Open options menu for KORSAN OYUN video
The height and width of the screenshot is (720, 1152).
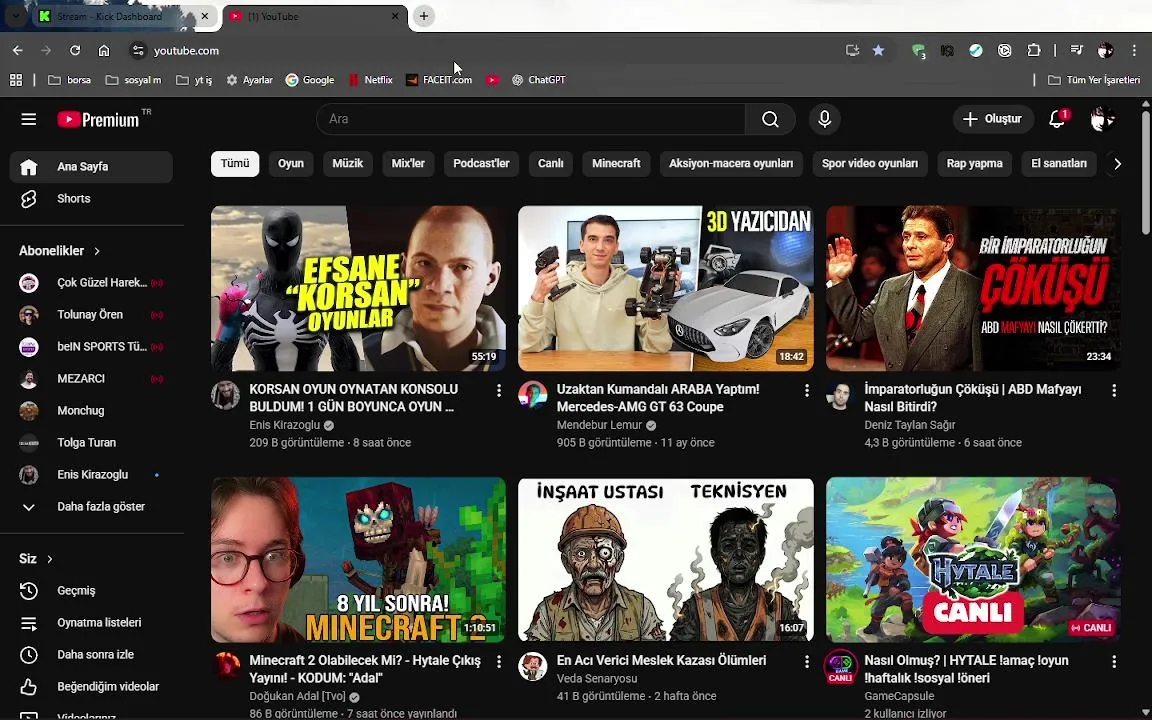point(499,391)
